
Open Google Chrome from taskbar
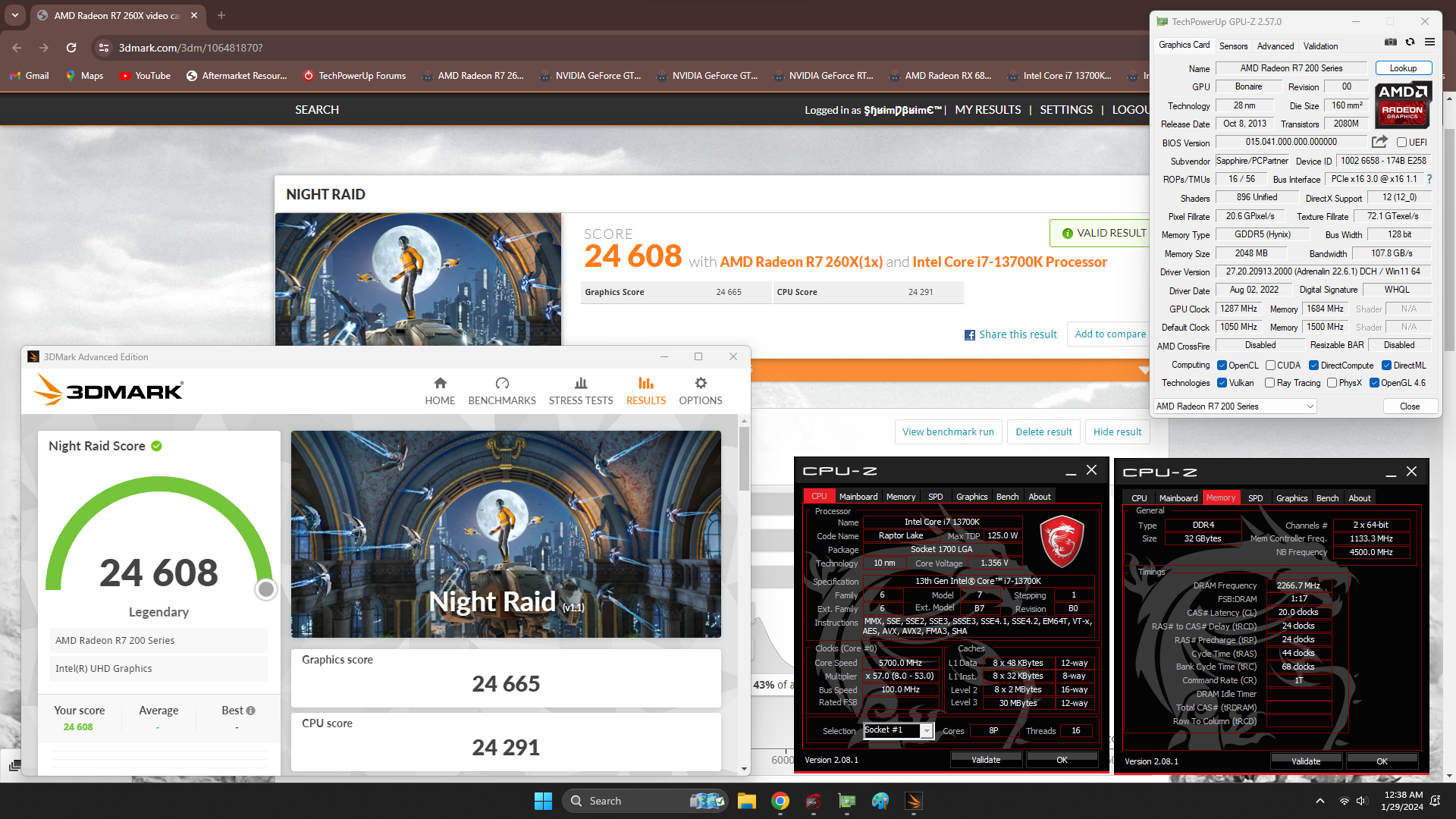(780, 801)
